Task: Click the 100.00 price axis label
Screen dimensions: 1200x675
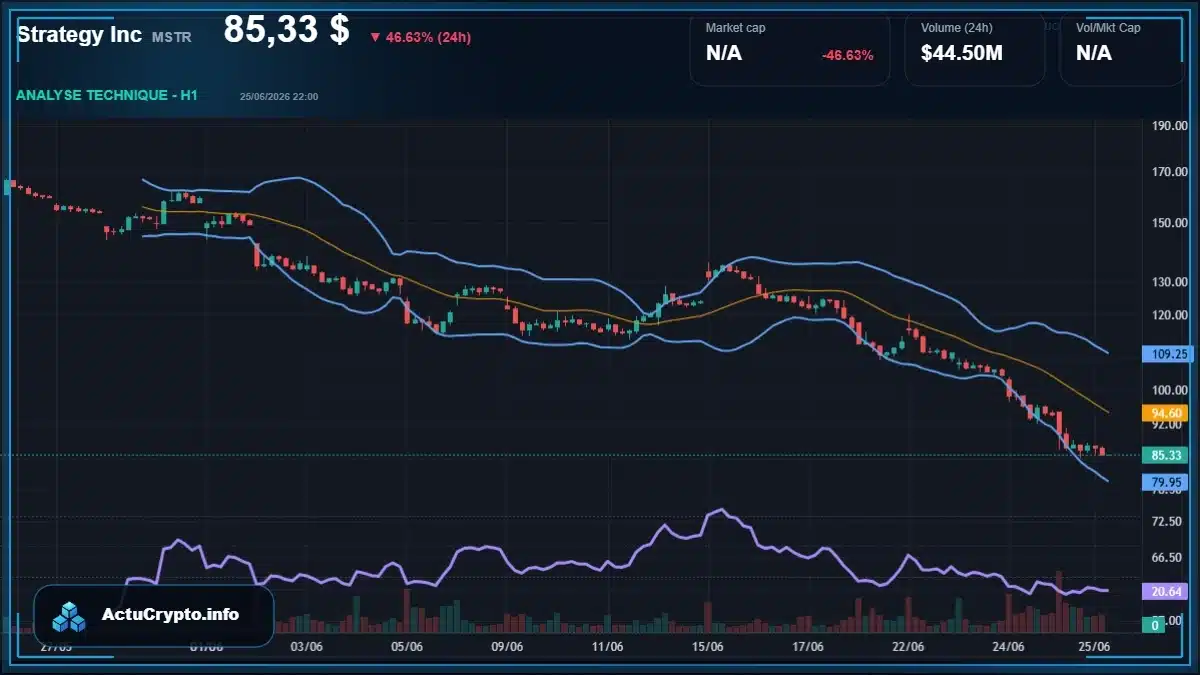Action: (1169, 390)
